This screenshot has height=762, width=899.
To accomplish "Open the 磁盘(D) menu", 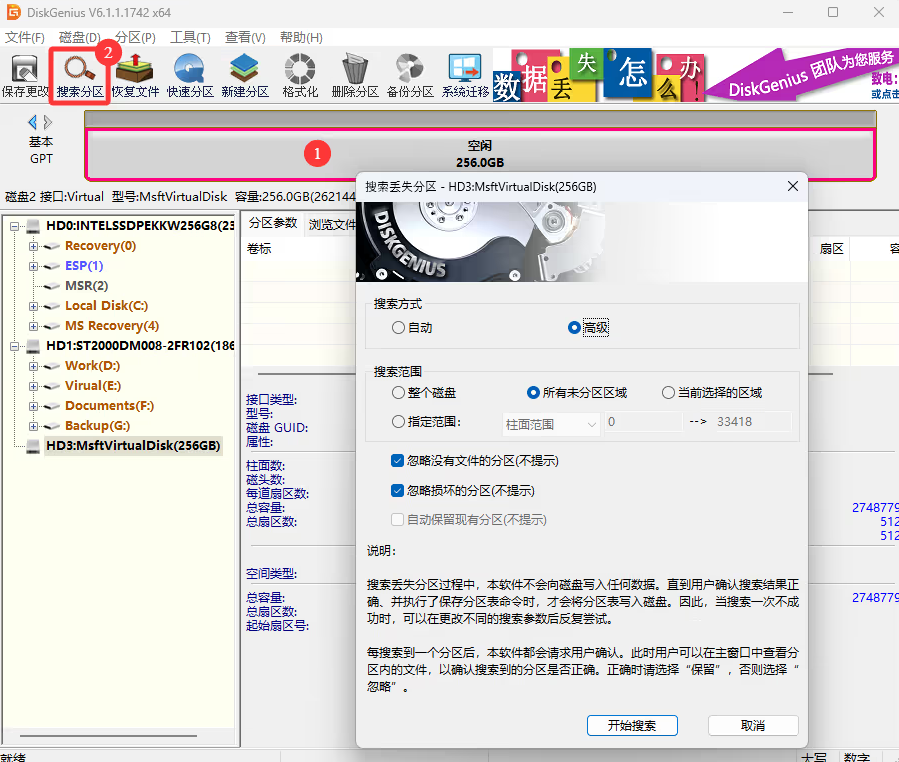I will pyautogui.click(x=79, y=37).
